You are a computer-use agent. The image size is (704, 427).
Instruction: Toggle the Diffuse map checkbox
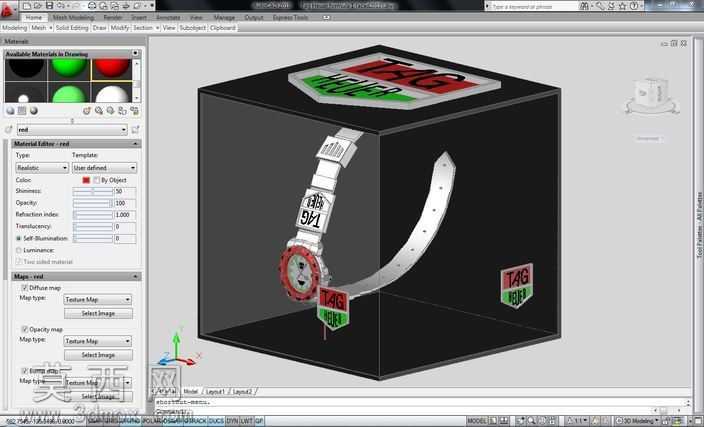pos(25,288)
